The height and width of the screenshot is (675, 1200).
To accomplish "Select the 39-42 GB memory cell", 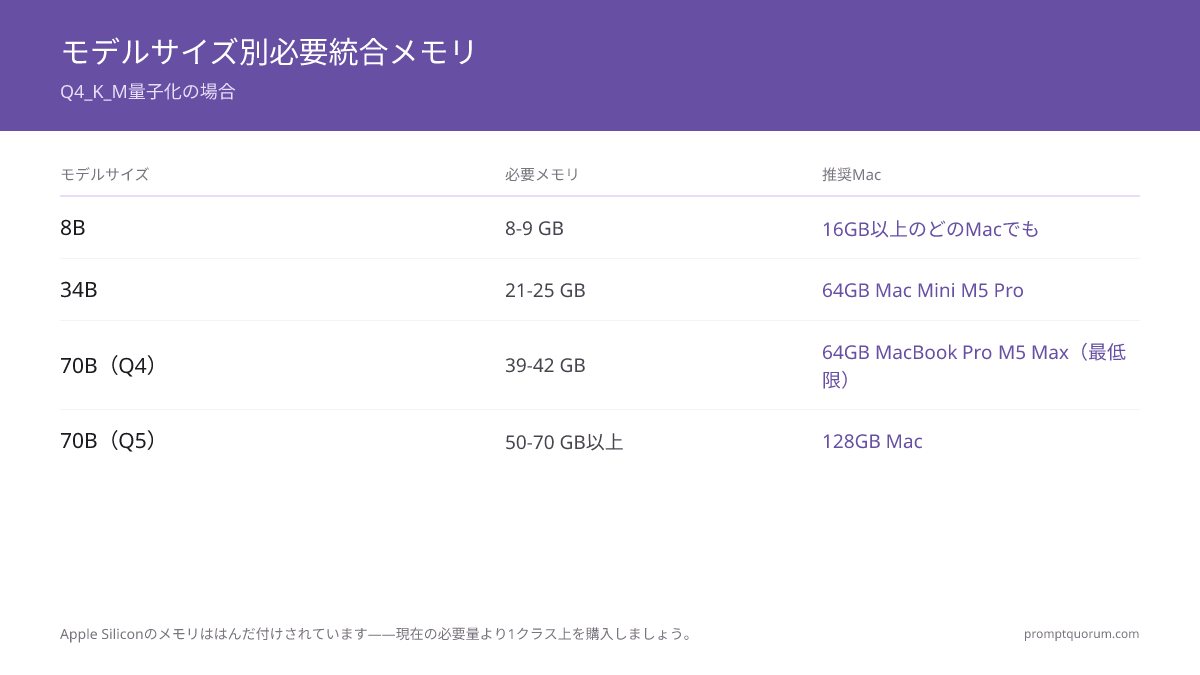I will pyautogui.click(x=545, y=365).
